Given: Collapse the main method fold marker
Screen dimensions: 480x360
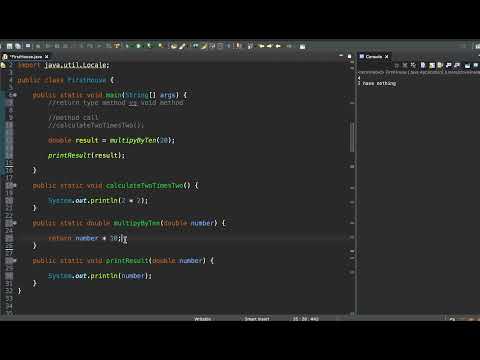Looking at the screenshot, I should coord(14,95).
